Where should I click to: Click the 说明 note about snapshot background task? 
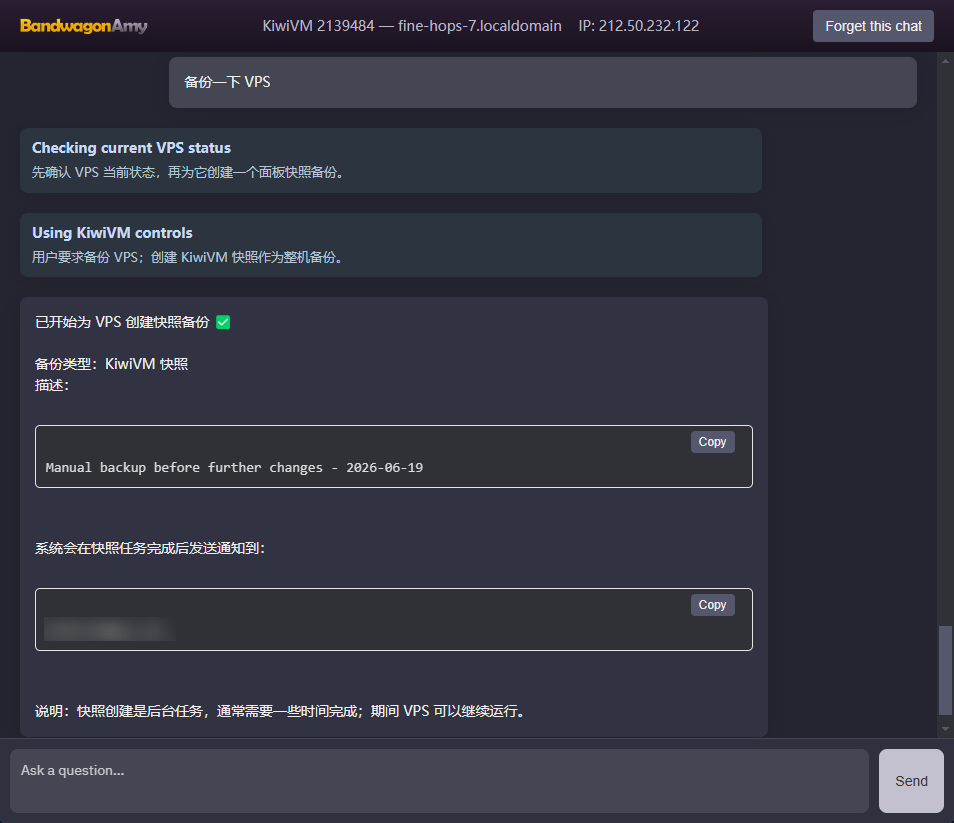point(281,711)
